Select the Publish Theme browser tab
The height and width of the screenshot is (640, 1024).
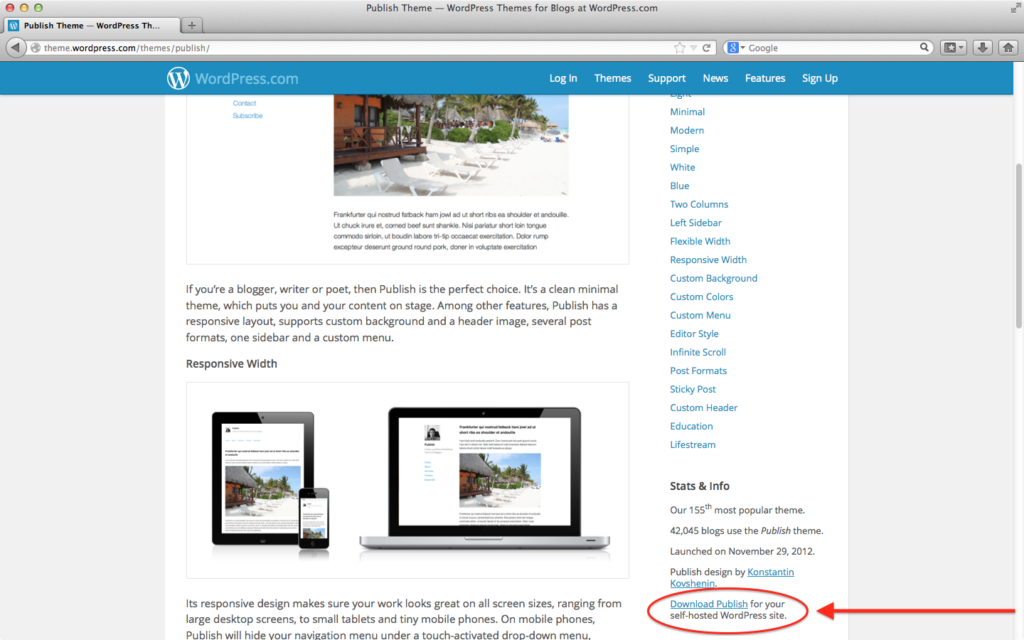click(x=91, y=25)
